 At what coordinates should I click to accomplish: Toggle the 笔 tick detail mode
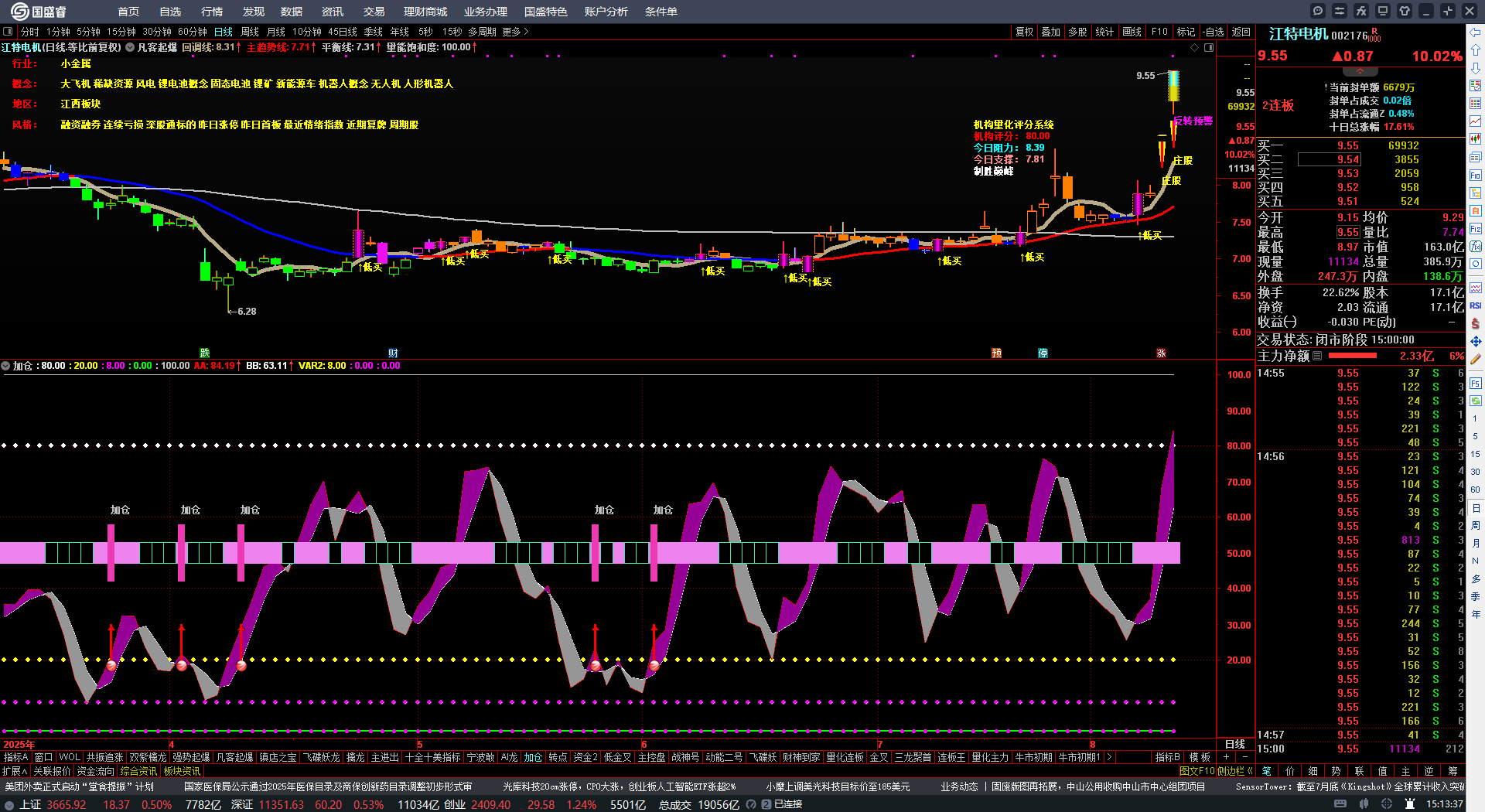(x=1266, y=771)
